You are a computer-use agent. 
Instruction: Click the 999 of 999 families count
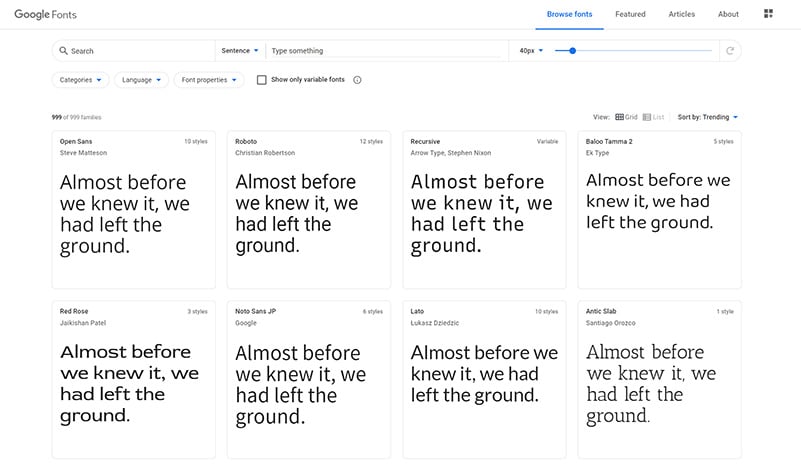[77, 117]
